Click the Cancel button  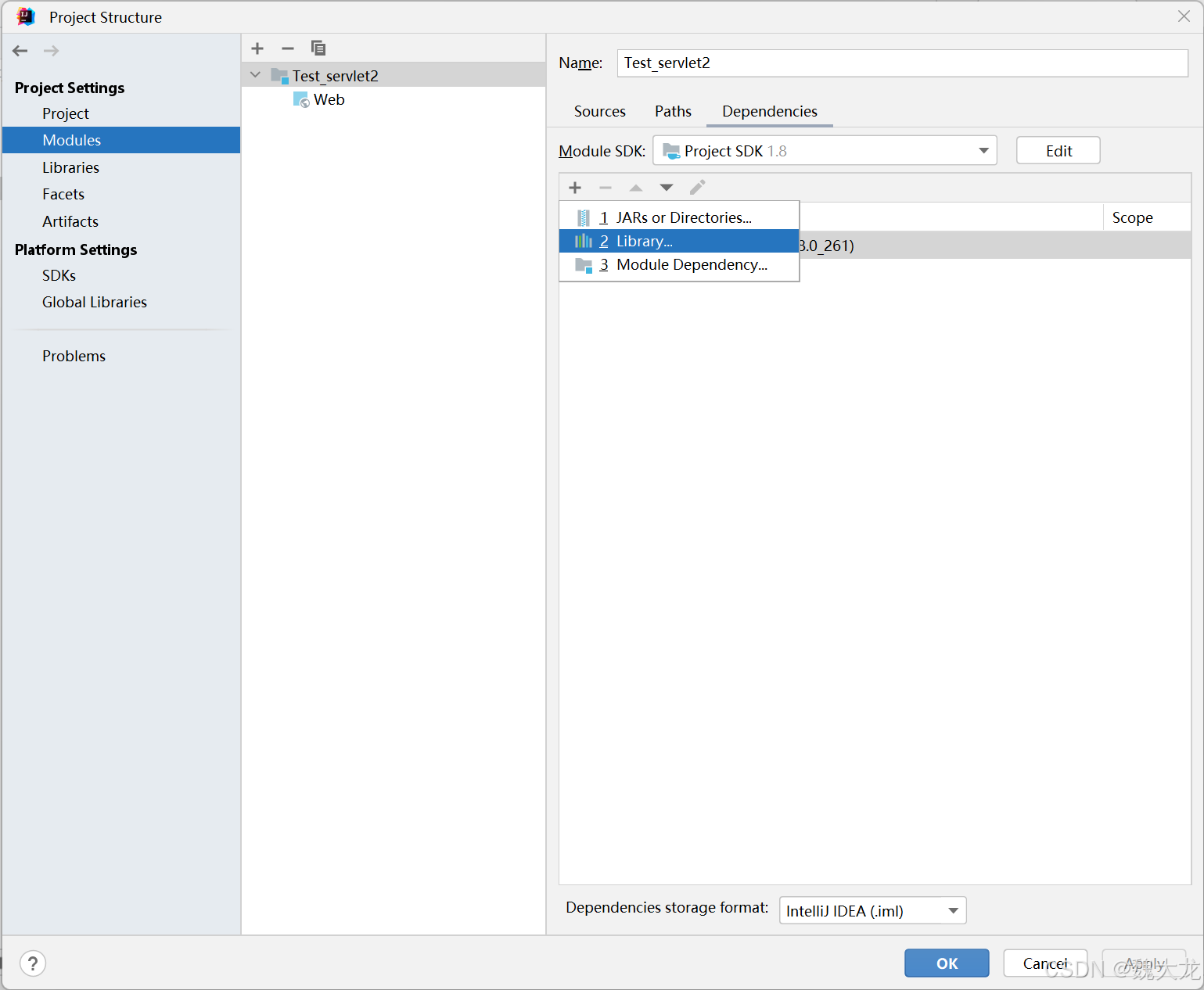pyautogui.click(x=1045, y=963)
